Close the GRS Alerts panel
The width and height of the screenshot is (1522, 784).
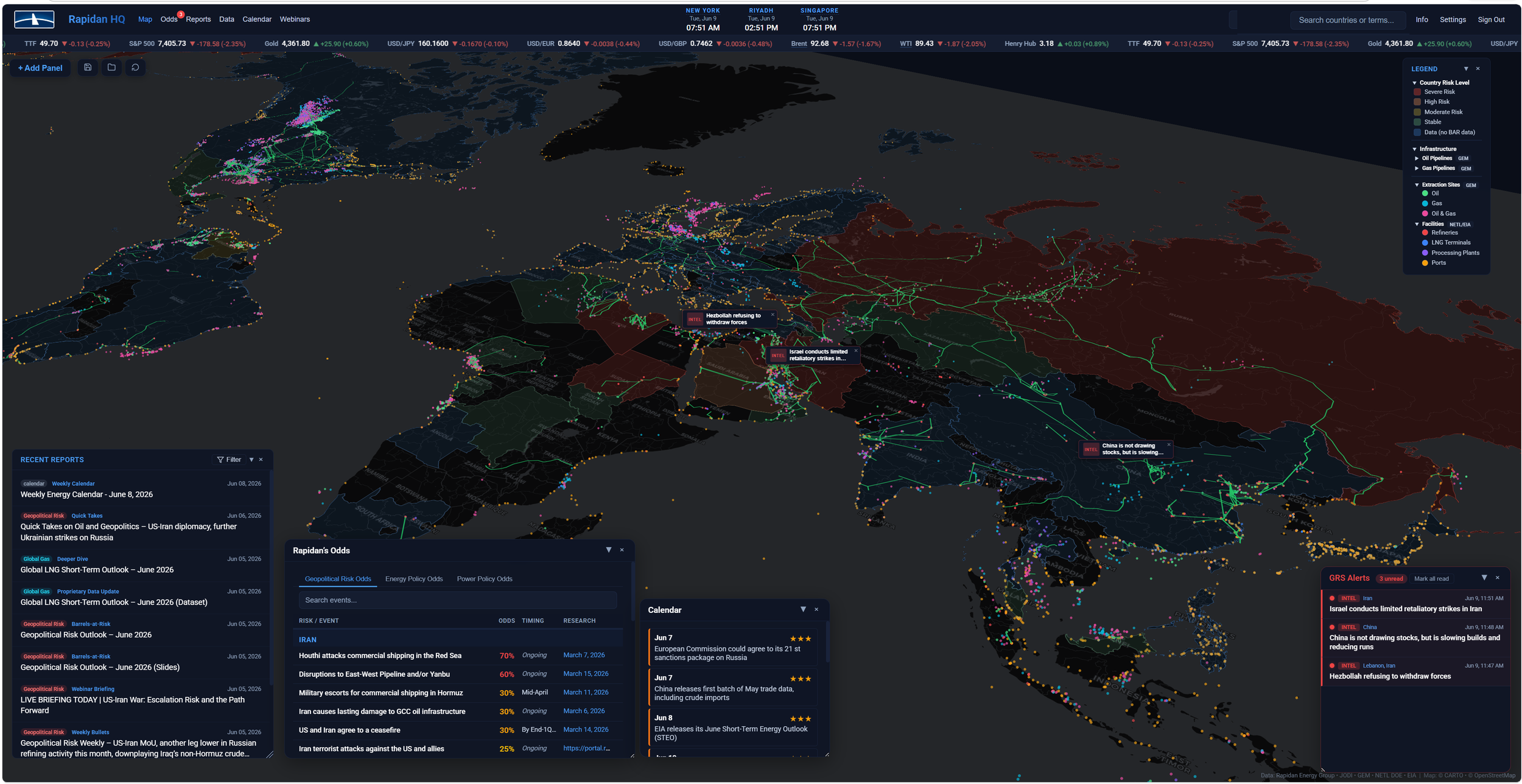coord(1498,578)
